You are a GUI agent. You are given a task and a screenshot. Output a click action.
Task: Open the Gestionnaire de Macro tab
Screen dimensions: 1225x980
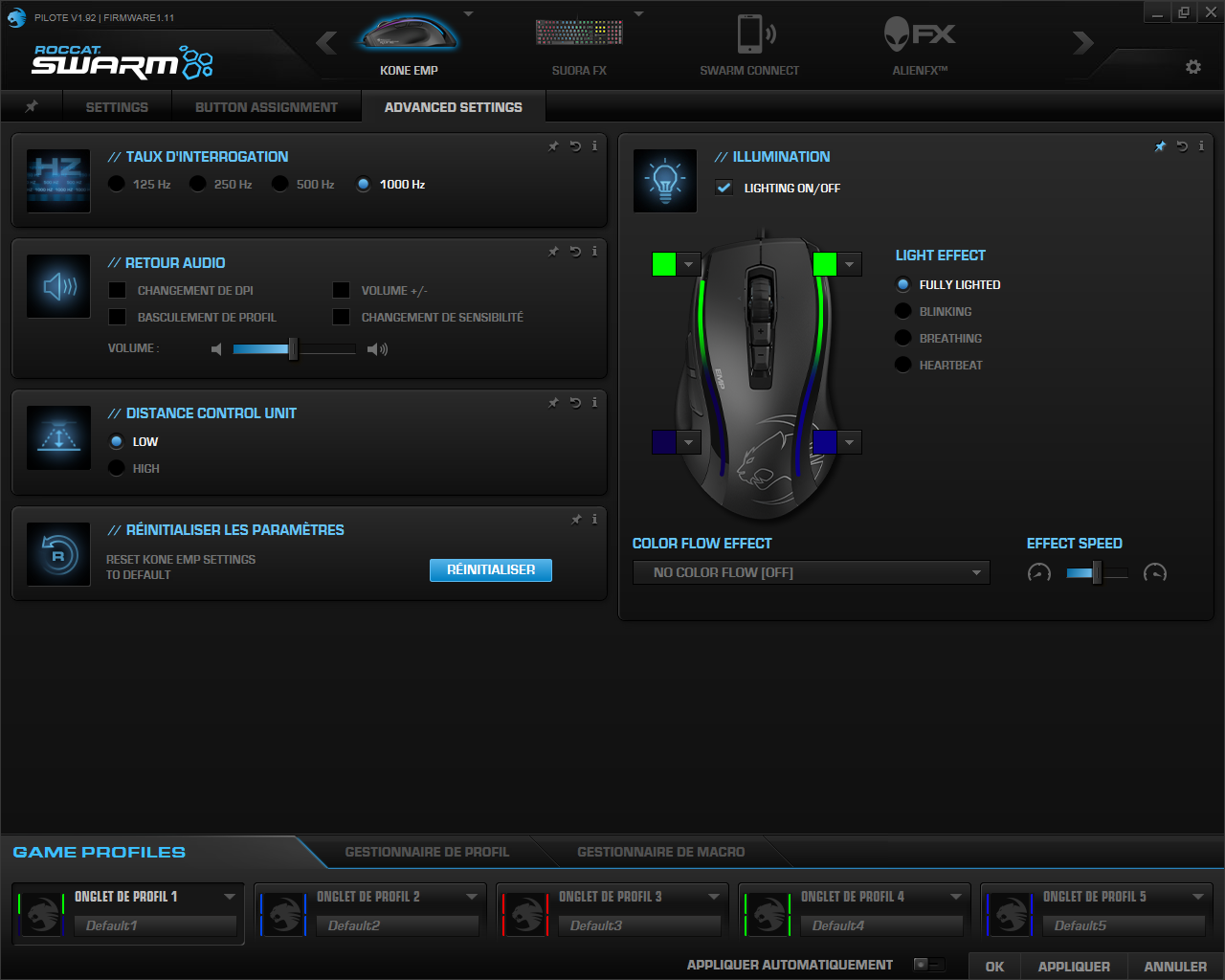point(660,852)
